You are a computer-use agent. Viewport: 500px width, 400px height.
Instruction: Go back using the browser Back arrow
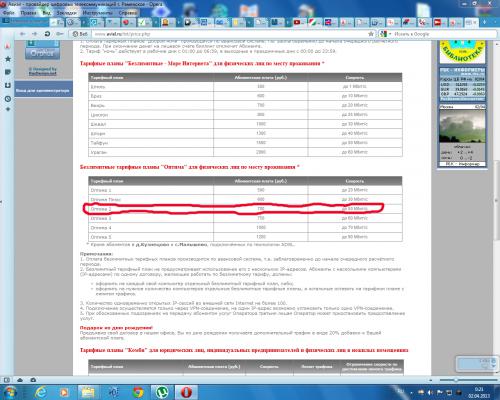pyautogui.click(x=22, y=34)
